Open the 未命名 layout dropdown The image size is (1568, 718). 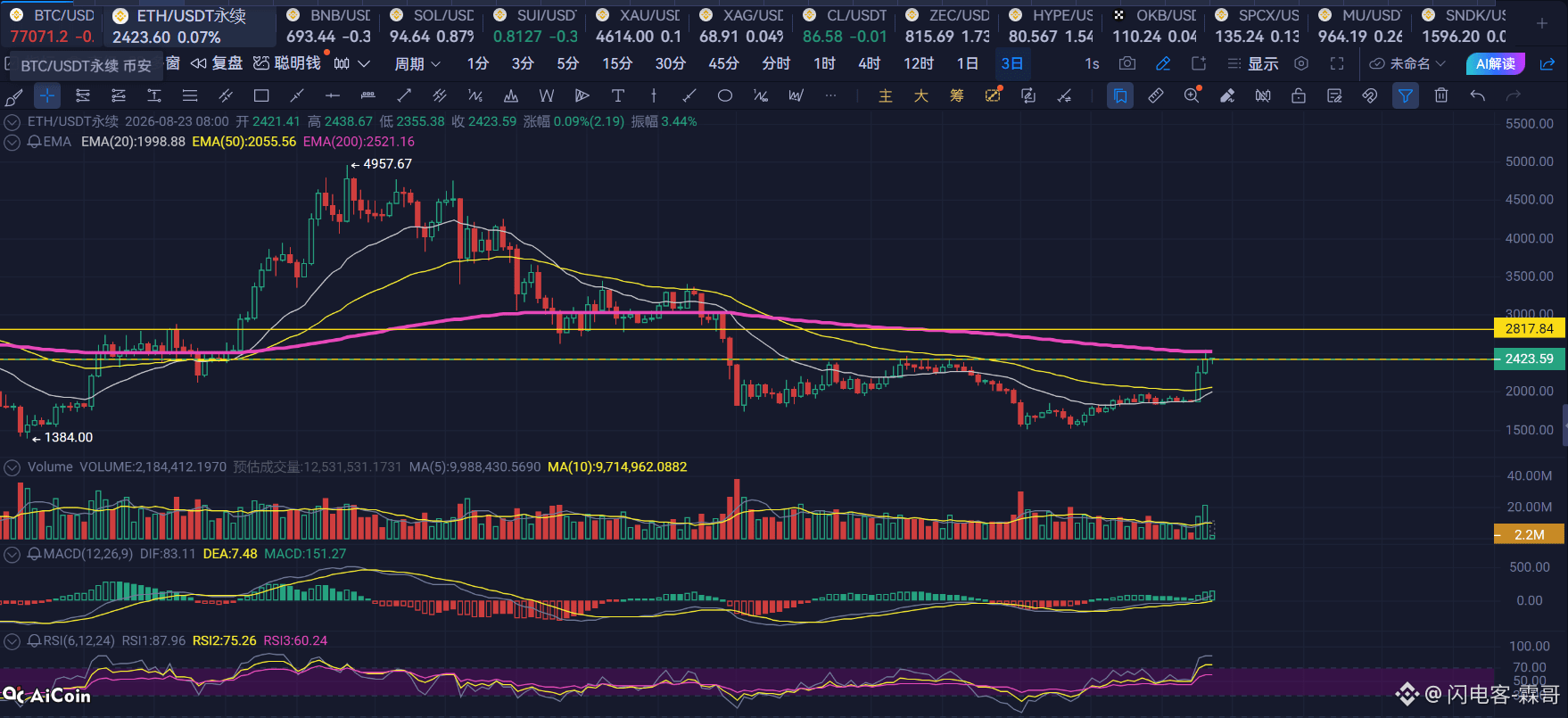pyautogui.click(x=1407, y=63)
